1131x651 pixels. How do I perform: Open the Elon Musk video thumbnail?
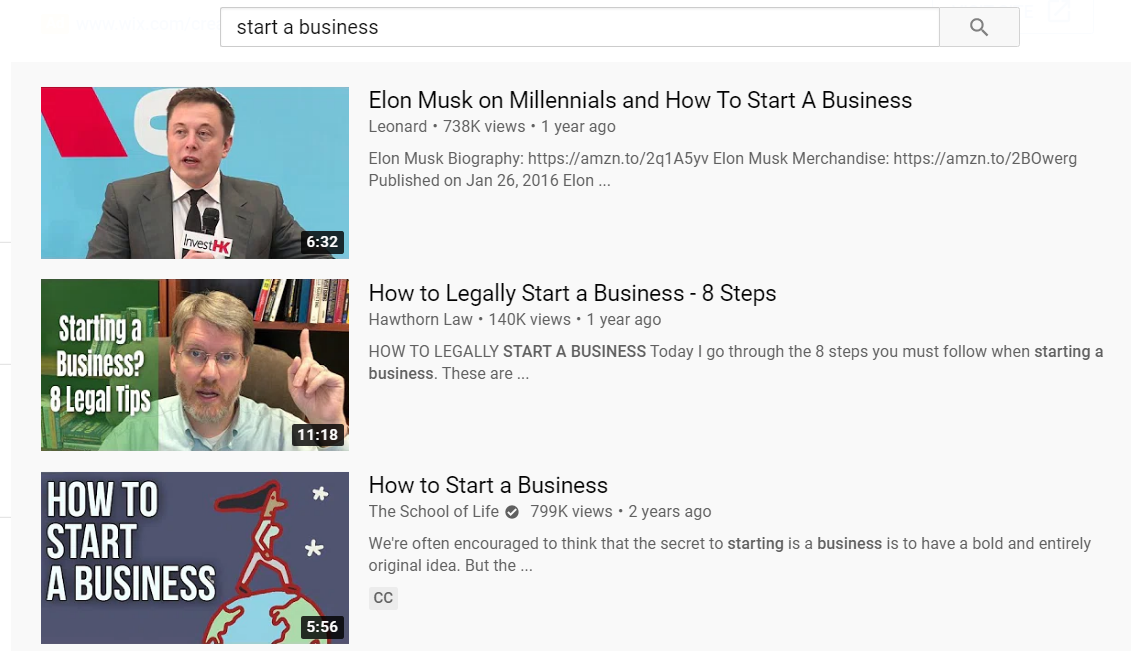coord(194,172)
